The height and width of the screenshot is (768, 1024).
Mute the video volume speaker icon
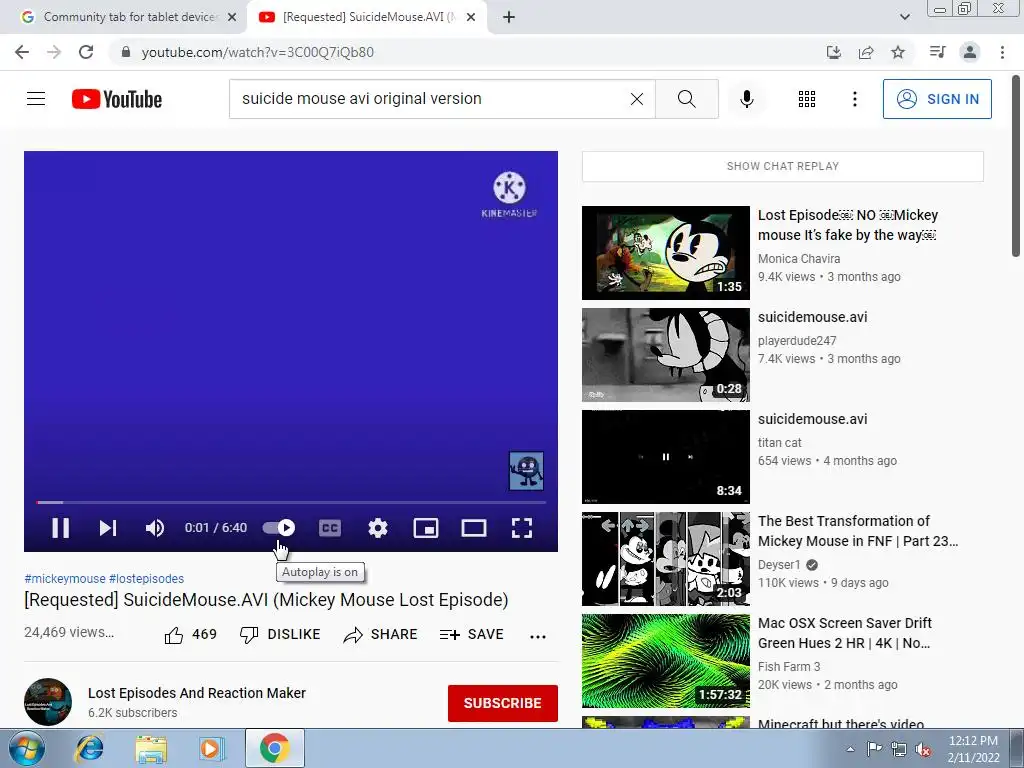point(155,528)
